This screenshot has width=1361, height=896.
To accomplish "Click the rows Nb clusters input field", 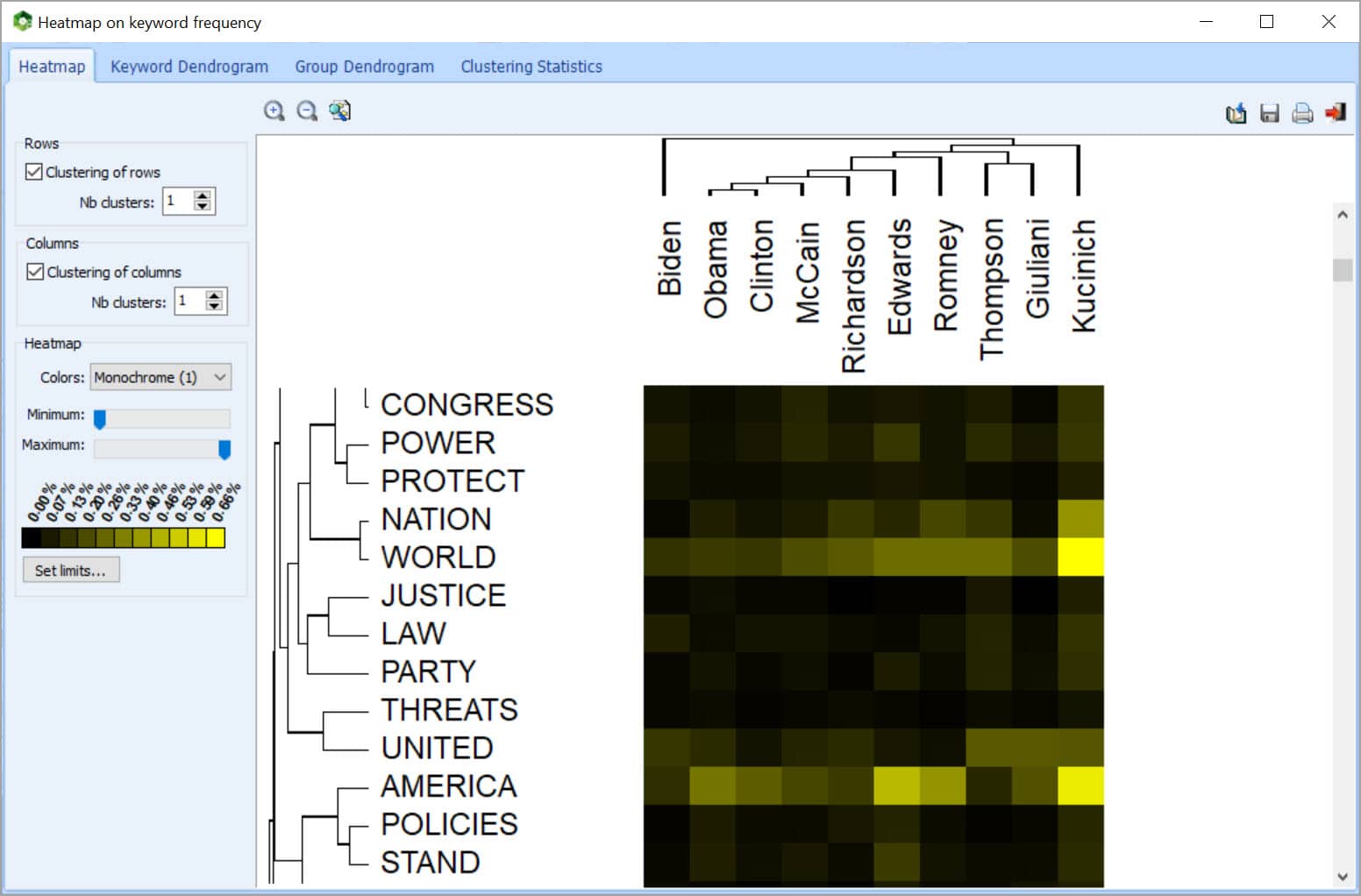I will [x=178, y=202].
